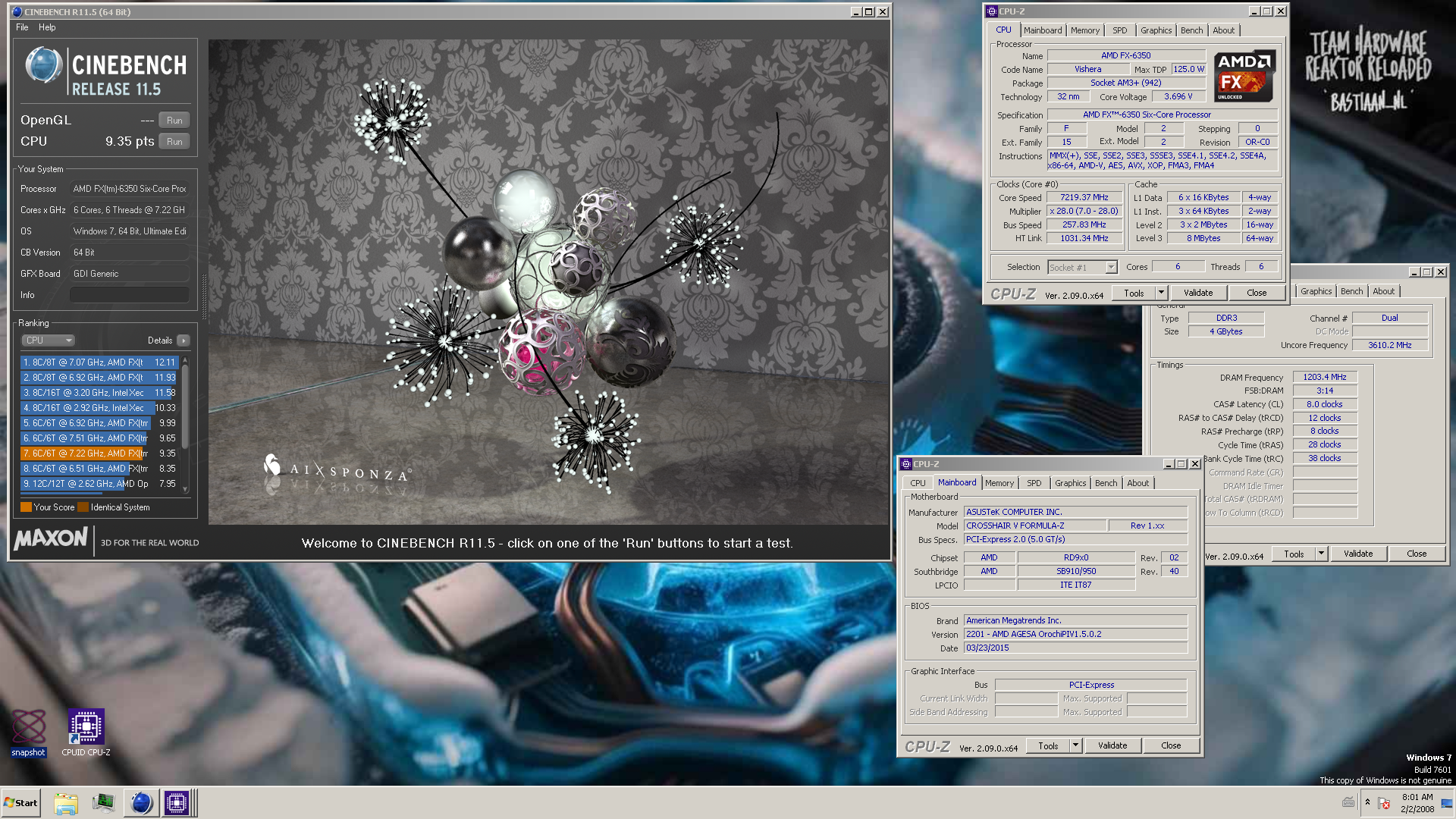Switch to Memory tab in CPU-Z Mainboard window
This screenshot has height=819, width=1456.
point(999,483)
